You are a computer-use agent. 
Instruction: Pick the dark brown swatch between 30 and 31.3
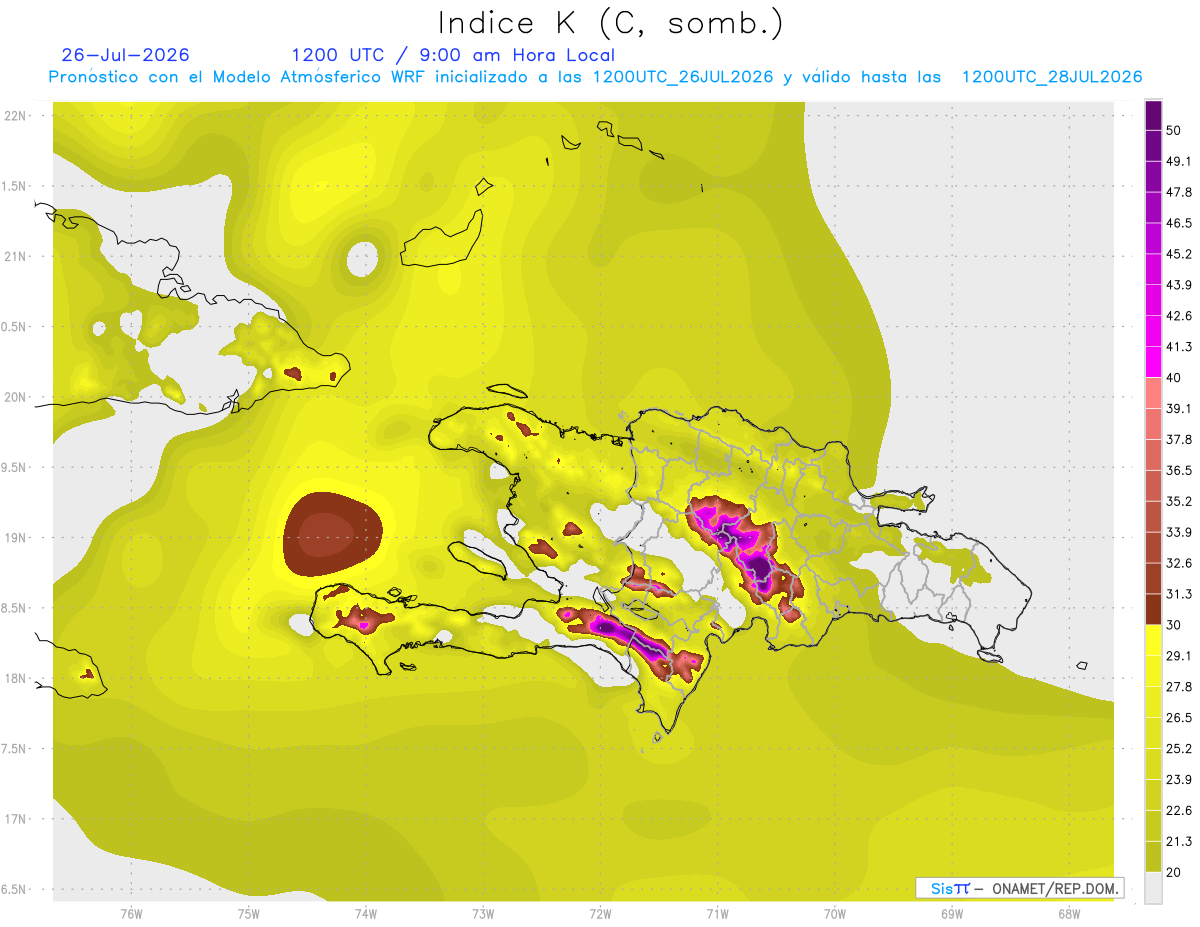point(1153,610)
